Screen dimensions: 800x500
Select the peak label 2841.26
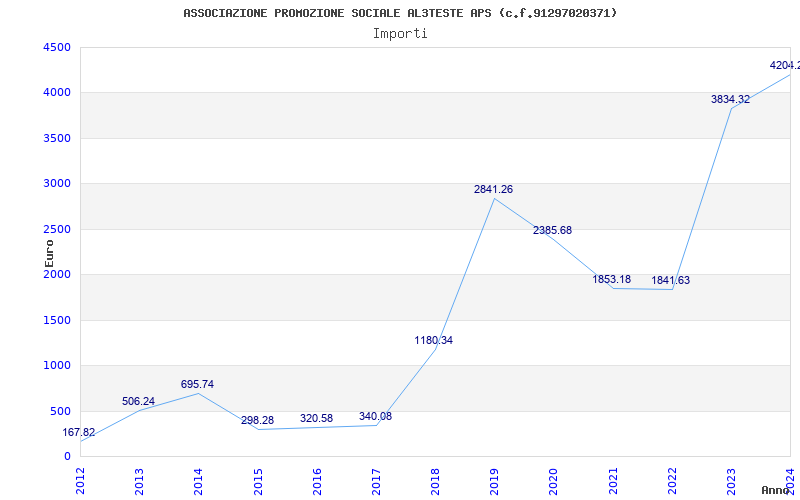coord(493,189)
